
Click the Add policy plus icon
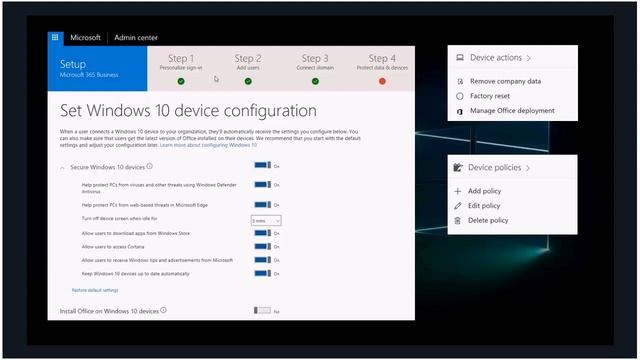point(458,191)
